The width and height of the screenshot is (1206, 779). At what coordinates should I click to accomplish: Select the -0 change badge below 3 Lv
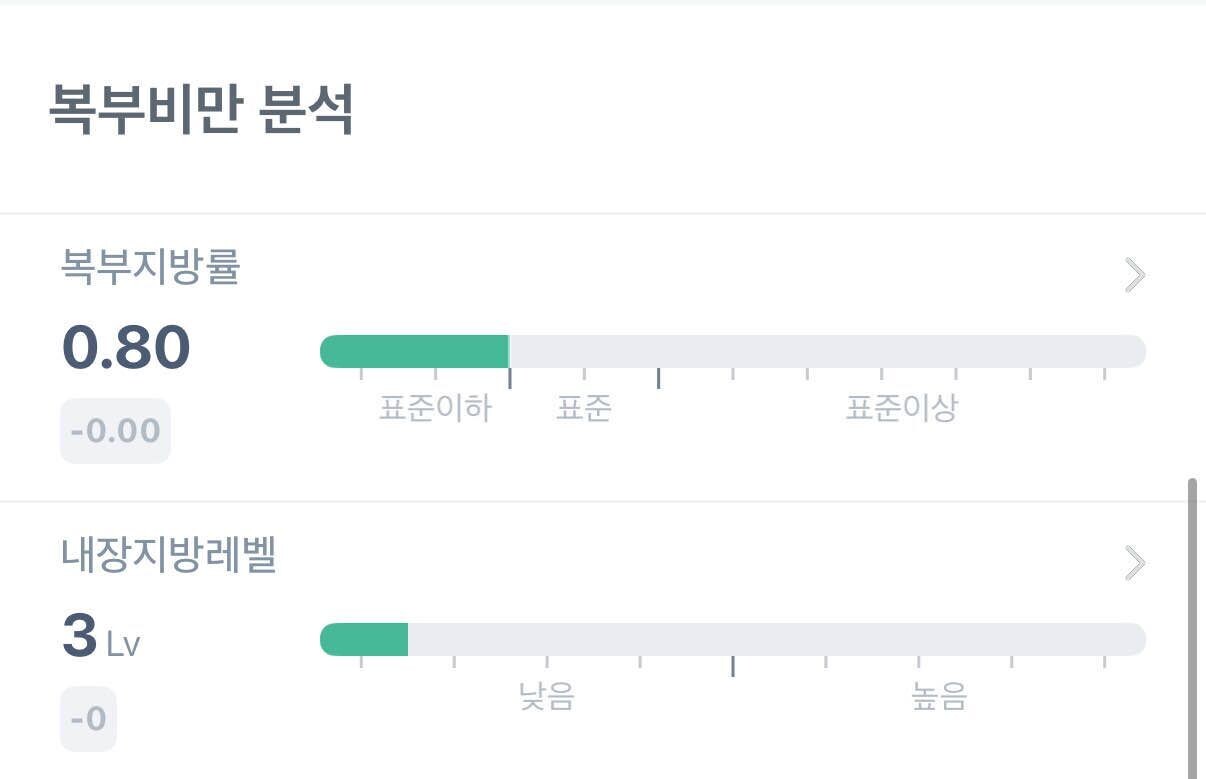point(88,717)
